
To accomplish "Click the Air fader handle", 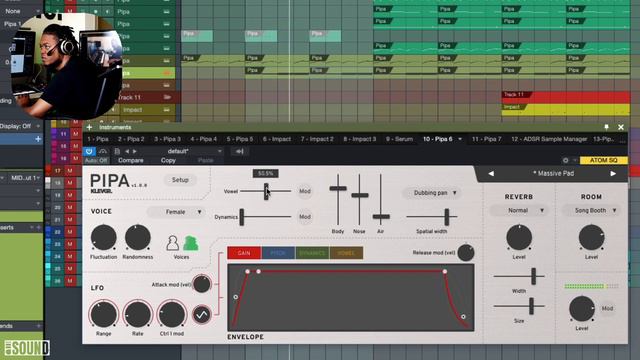I will pyautogui.click(x=381, y=217).
